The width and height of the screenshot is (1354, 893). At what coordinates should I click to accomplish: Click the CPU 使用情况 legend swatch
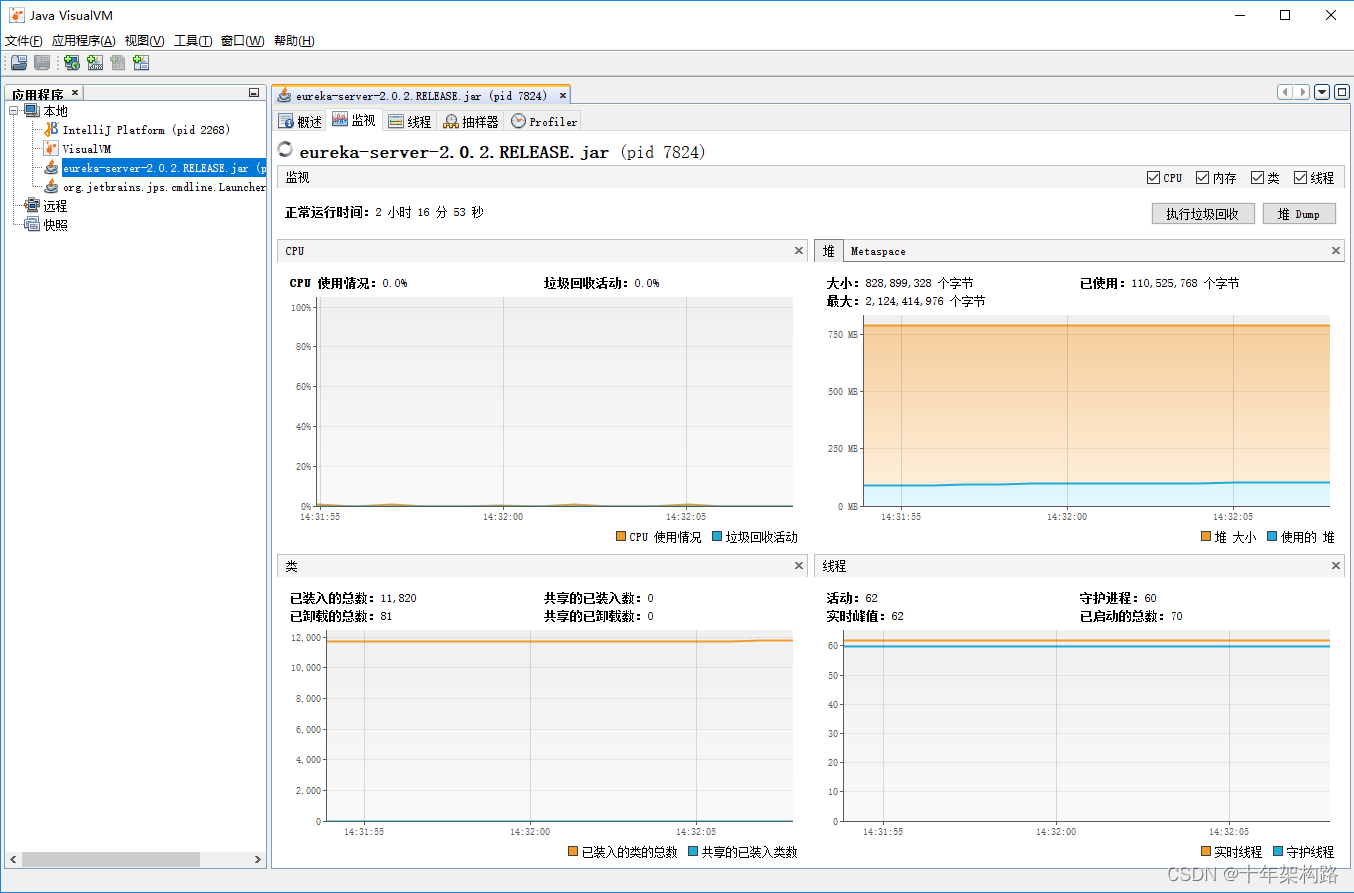[x=621, y=537]
